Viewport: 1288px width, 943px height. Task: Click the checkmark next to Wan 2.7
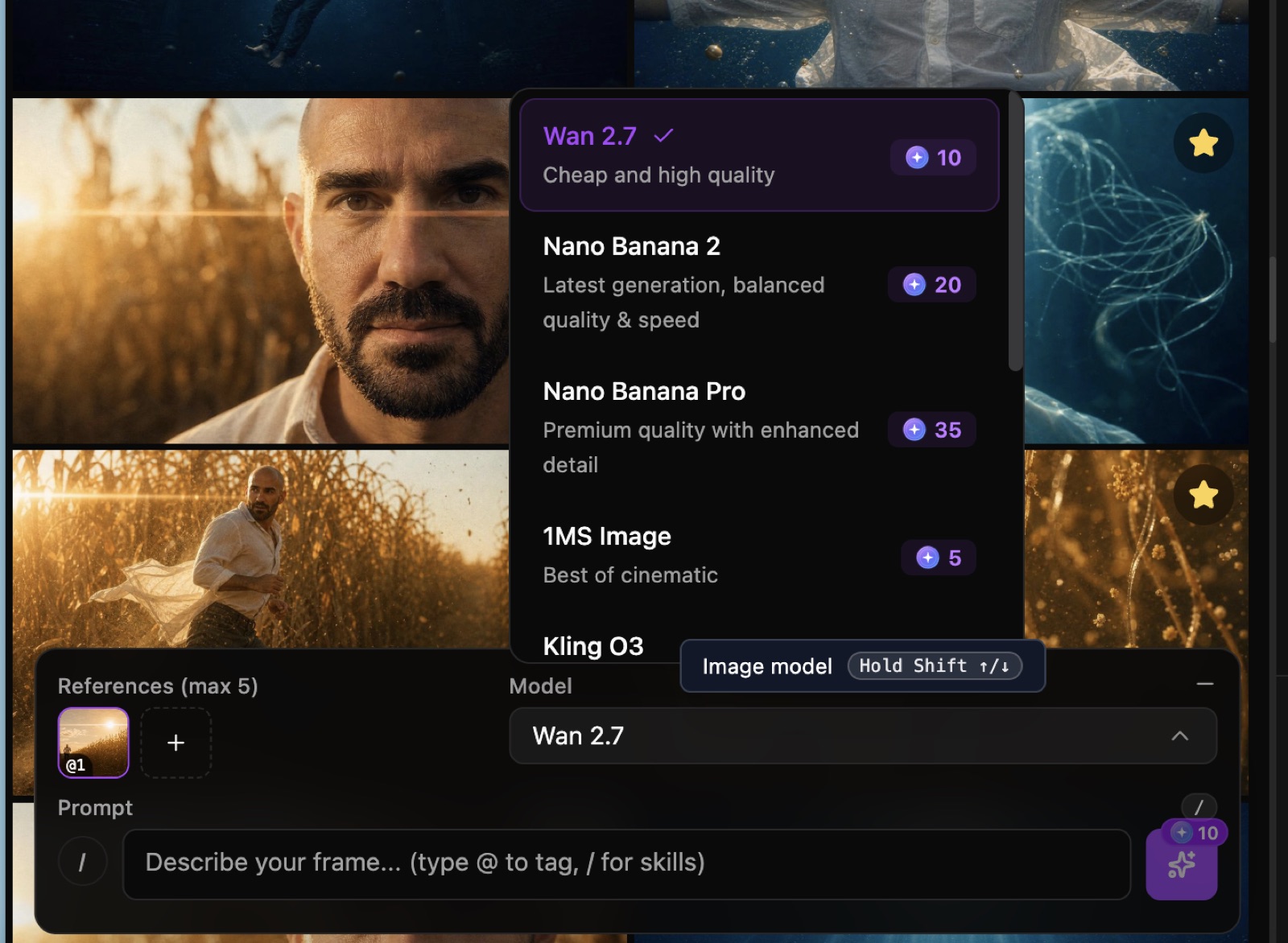tap(663, 136)
